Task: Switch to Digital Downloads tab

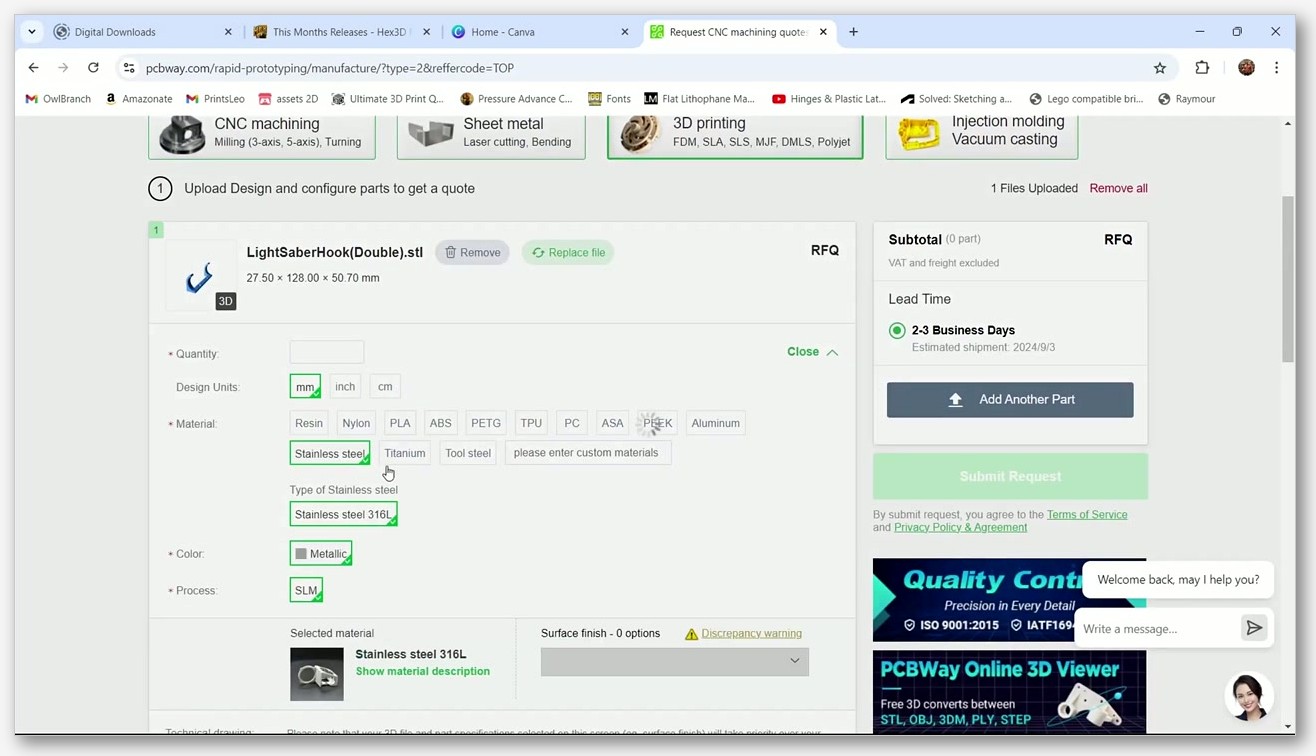Action: [x=143, y=32]
